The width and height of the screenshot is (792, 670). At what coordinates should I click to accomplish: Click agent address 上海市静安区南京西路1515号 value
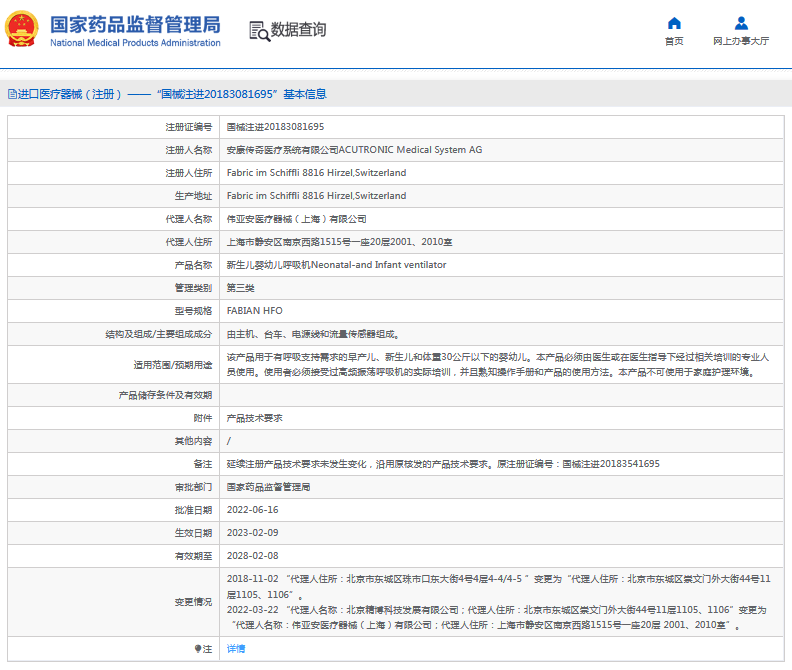point(339,242)
